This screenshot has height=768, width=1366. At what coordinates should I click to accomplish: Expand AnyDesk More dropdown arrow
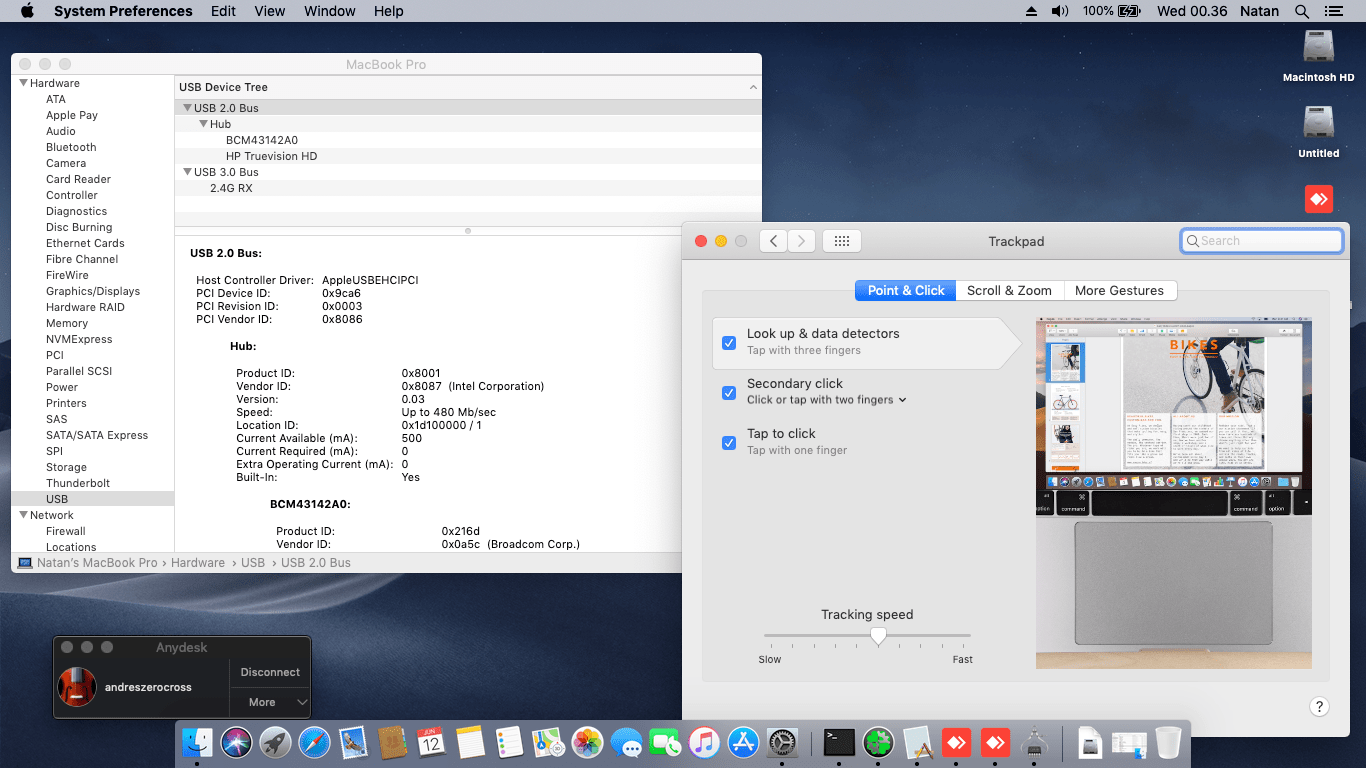[302, 703]
